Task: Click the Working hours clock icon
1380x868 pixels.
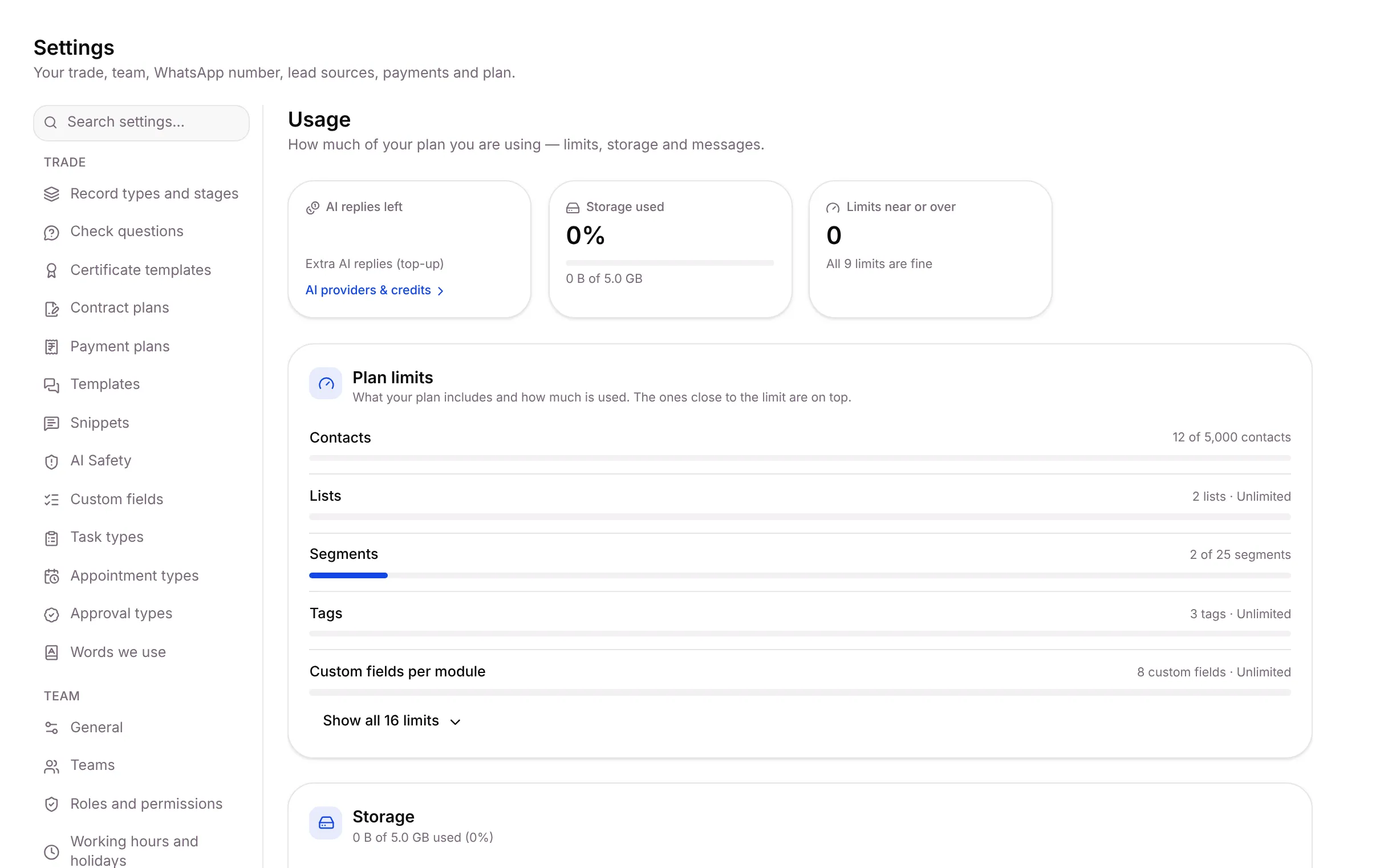Action: click(x=51, y=852)
